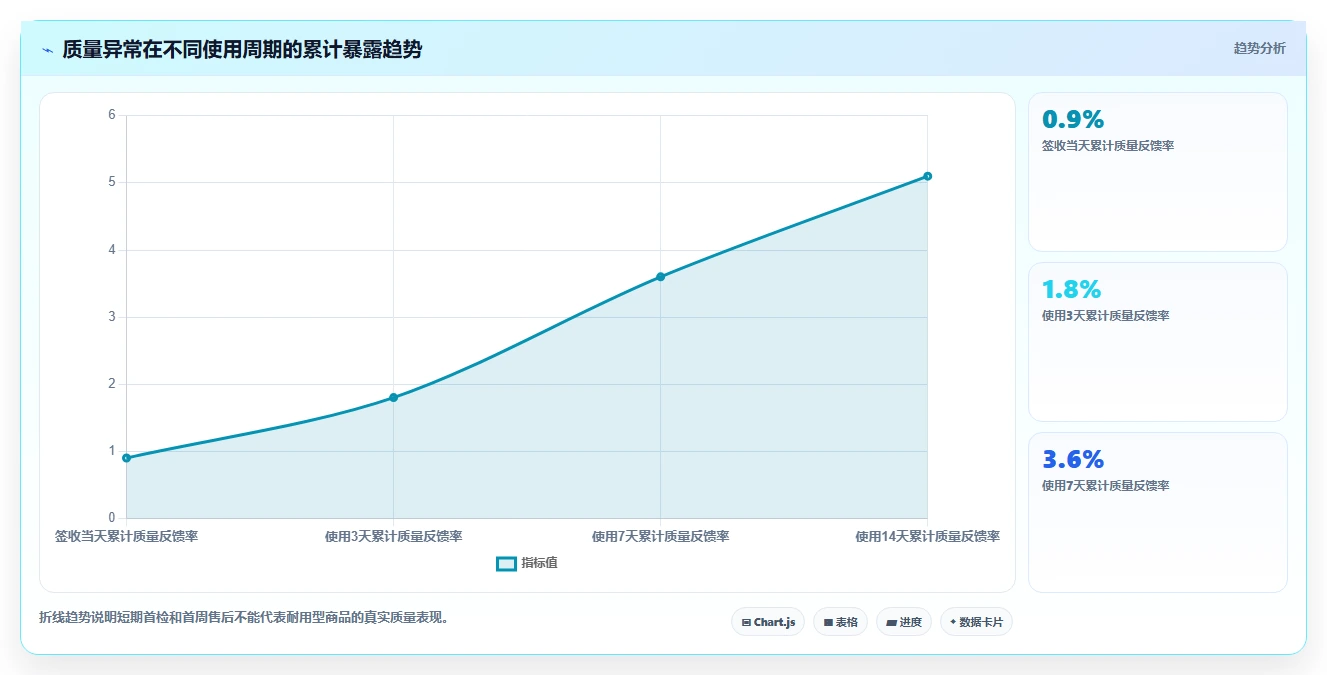Click y-axis tick label 3
This screenshot has height=675, width=1327.
point(112,317)
